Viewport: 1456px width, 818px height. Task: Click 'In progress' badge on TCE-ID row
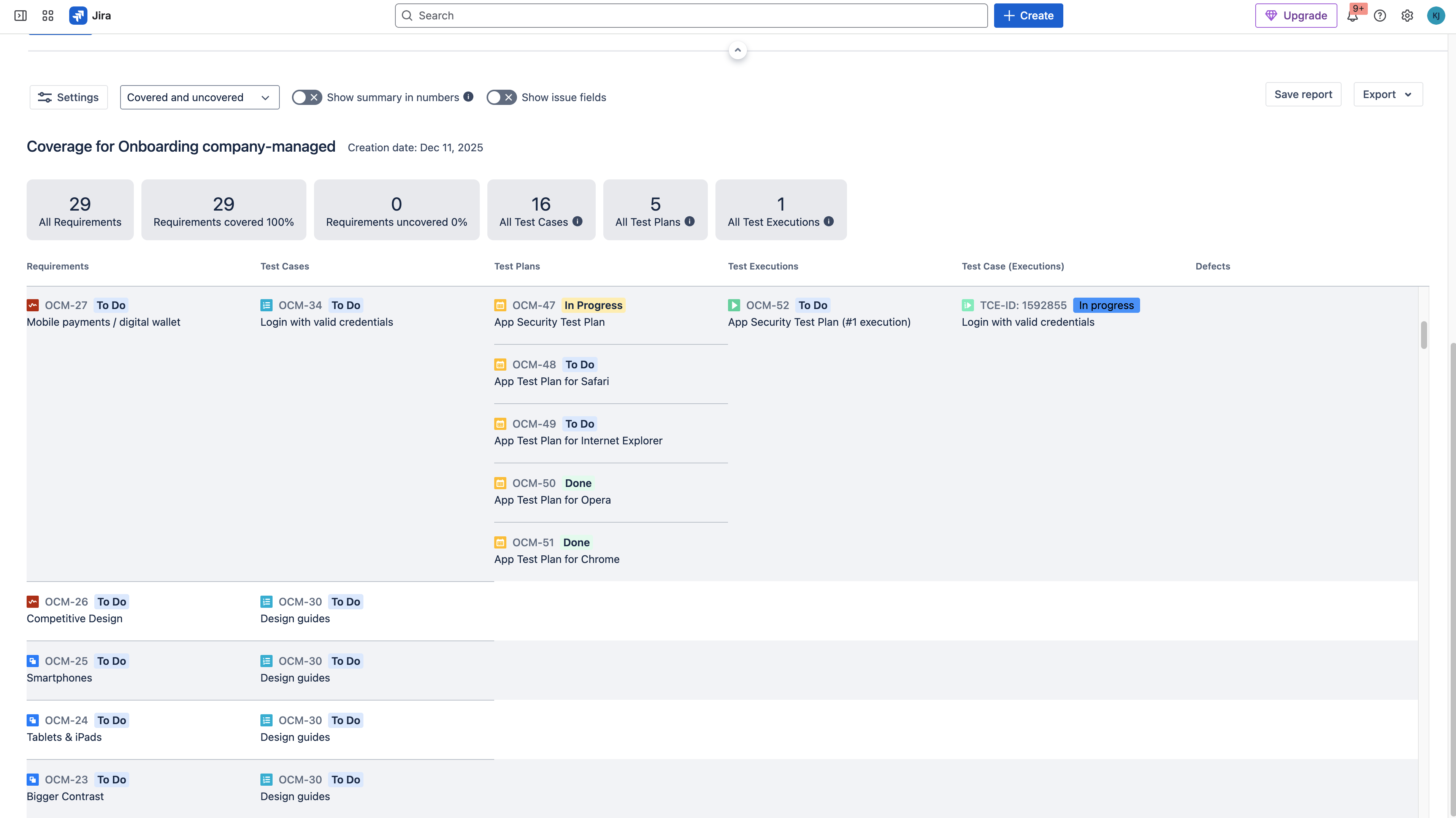(1106, 305)
